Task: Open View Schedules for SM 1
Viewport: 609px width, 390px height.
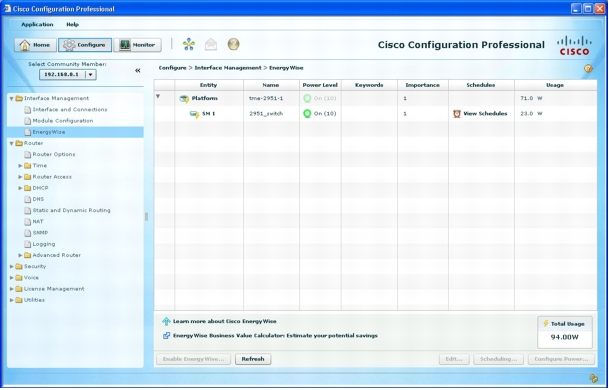Action: coord(485,114)
